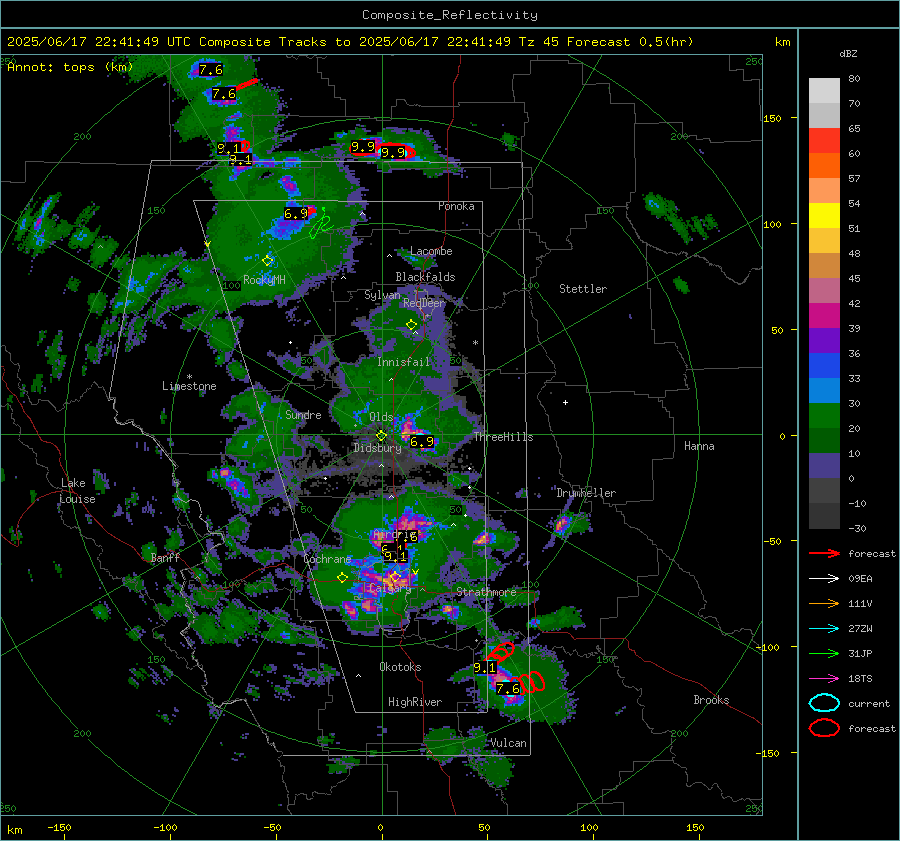The width and height of the screenshot is (900, 841).
Task: Click the Stettler city label
Action: pos(583,289)
